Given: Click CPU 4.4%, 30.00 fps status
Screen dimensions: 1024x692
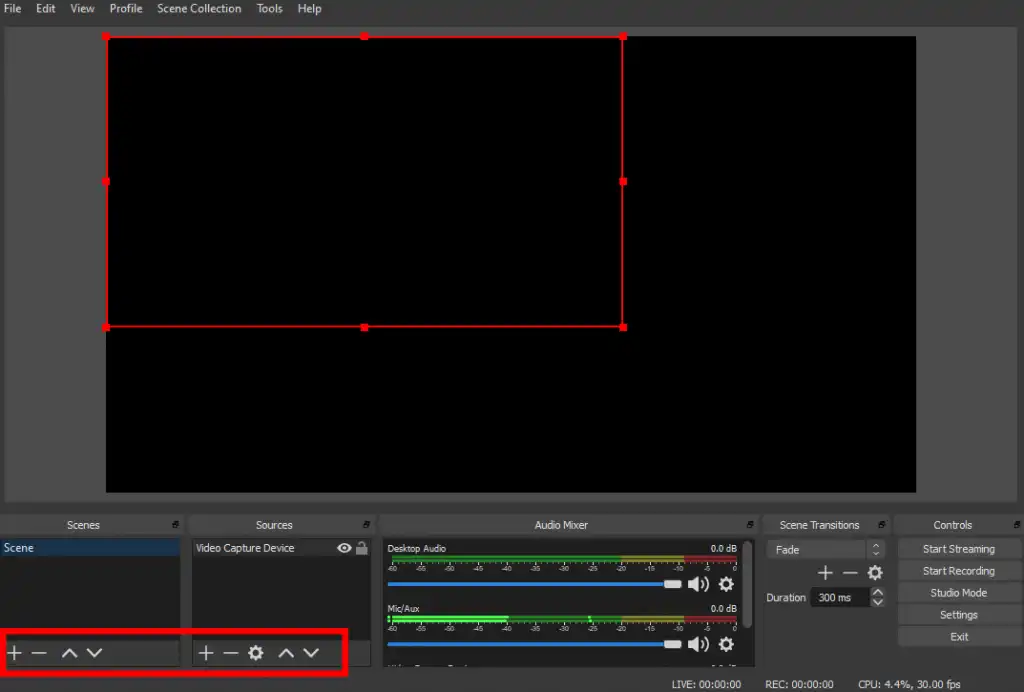Looking at the screenshot, I should click(x=909, y=684).
